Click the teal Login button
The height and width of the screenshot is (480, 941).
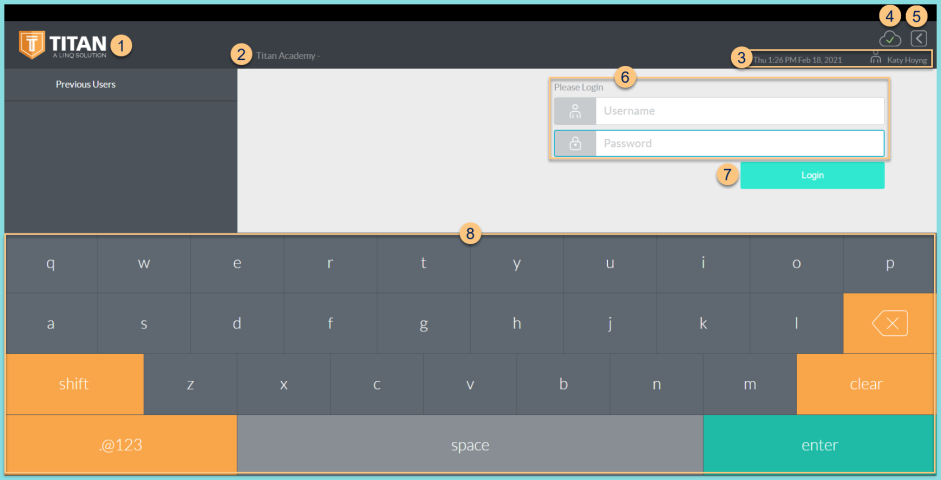click(812, 175)
